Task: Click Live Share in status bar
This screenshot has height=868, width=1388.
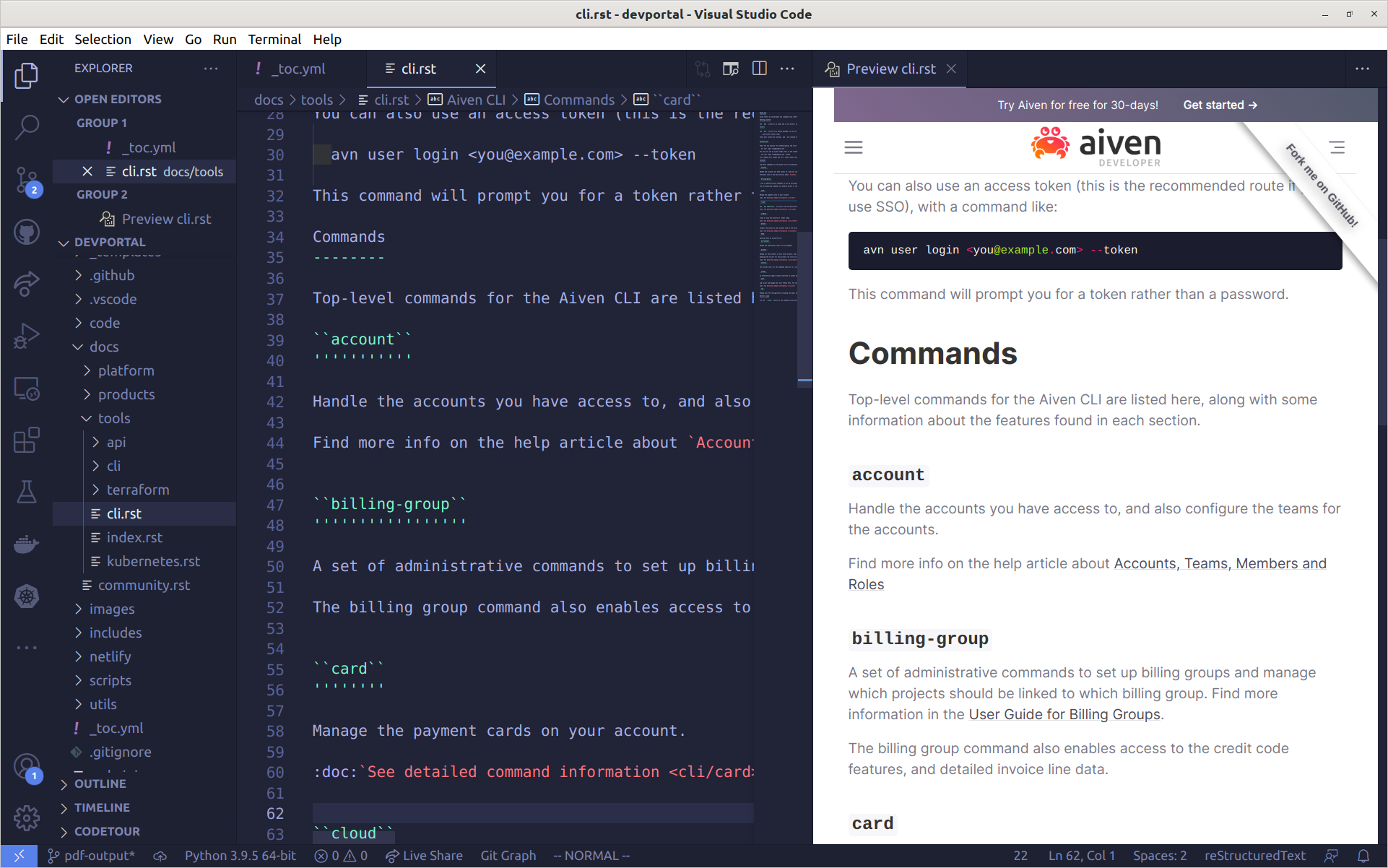Action: click(425, 856)
